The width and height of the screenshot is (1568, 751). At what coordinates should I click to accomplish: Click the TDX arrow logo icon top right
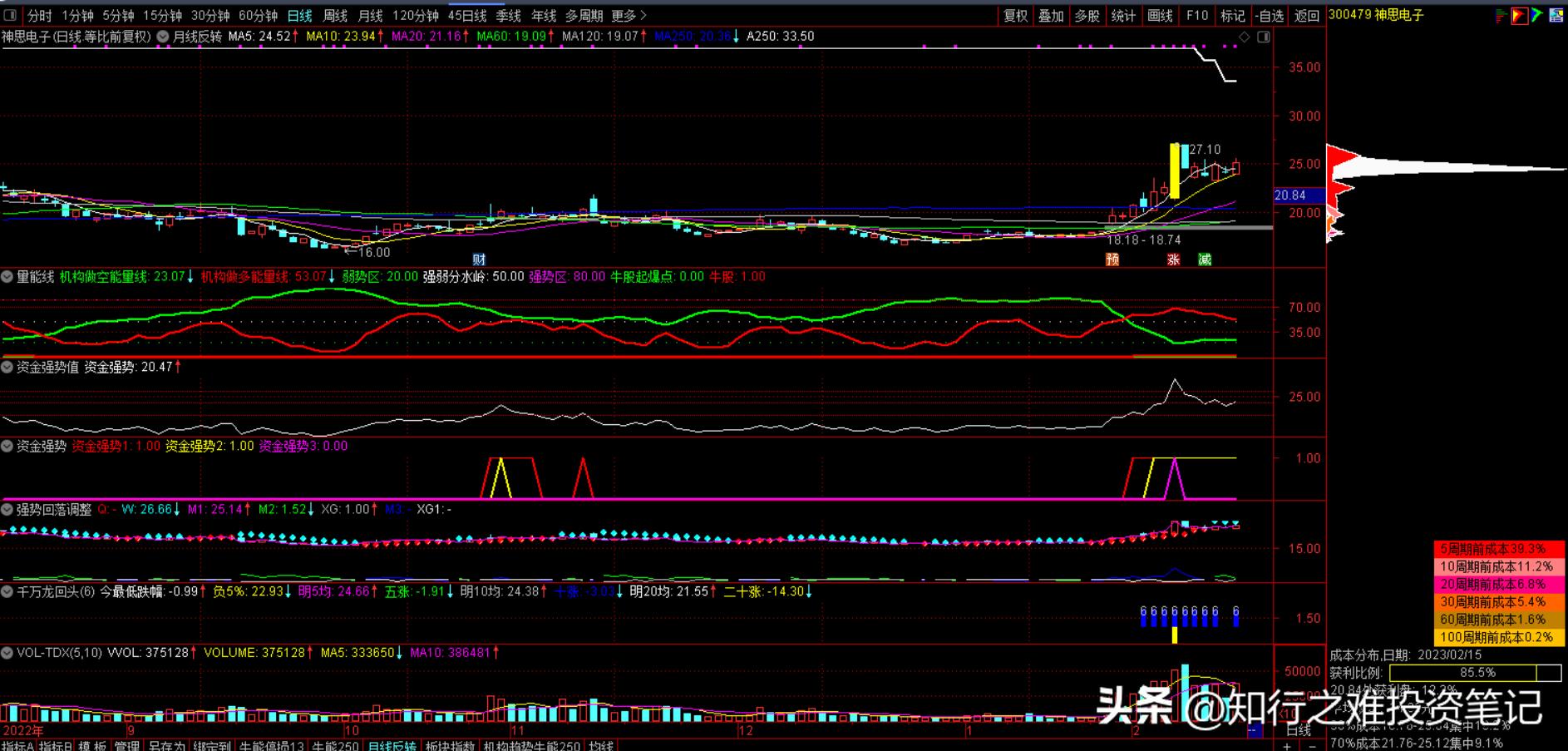(x=1519, y=15)
